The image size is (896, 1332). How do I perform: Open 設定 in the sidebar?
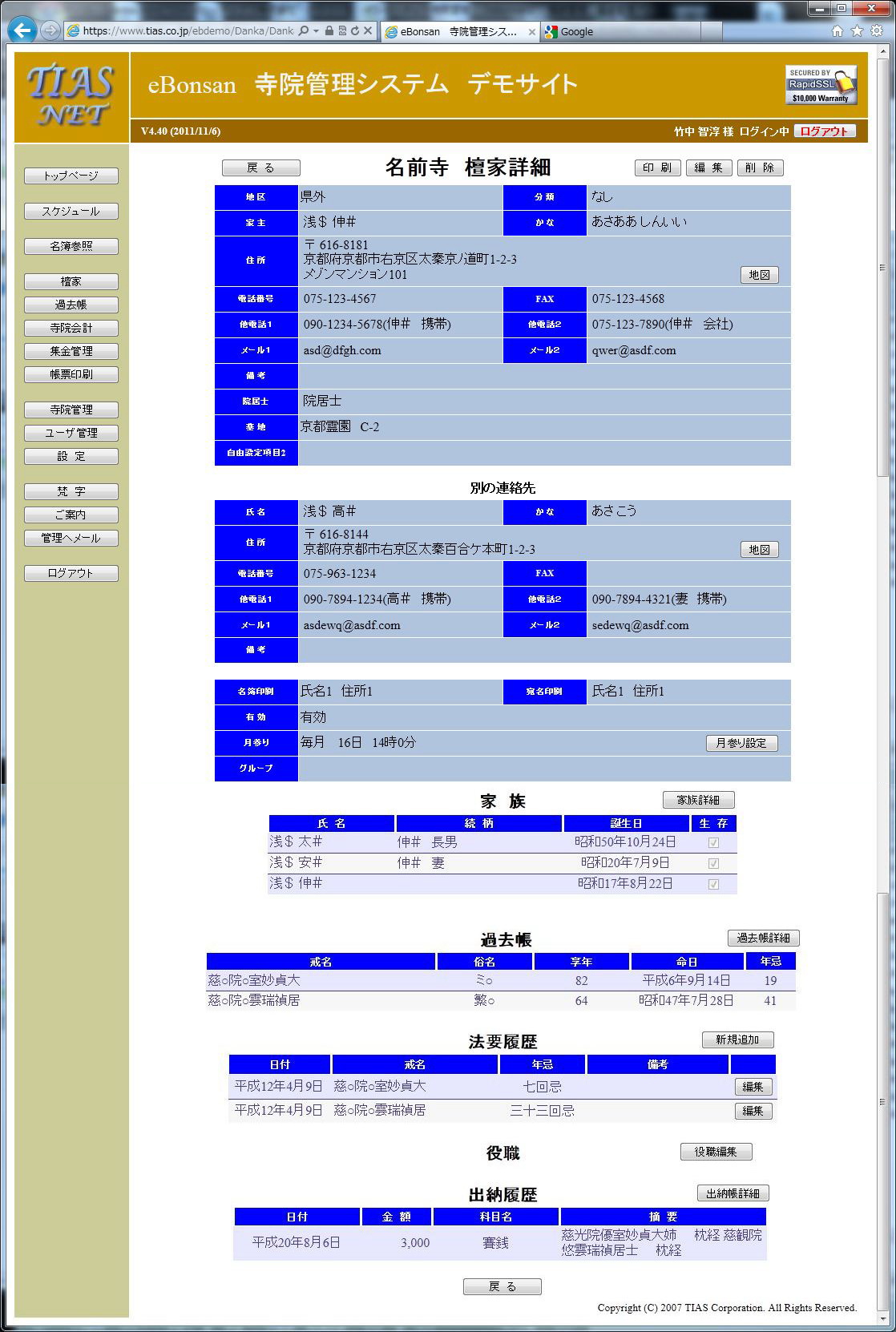point(71,456)
